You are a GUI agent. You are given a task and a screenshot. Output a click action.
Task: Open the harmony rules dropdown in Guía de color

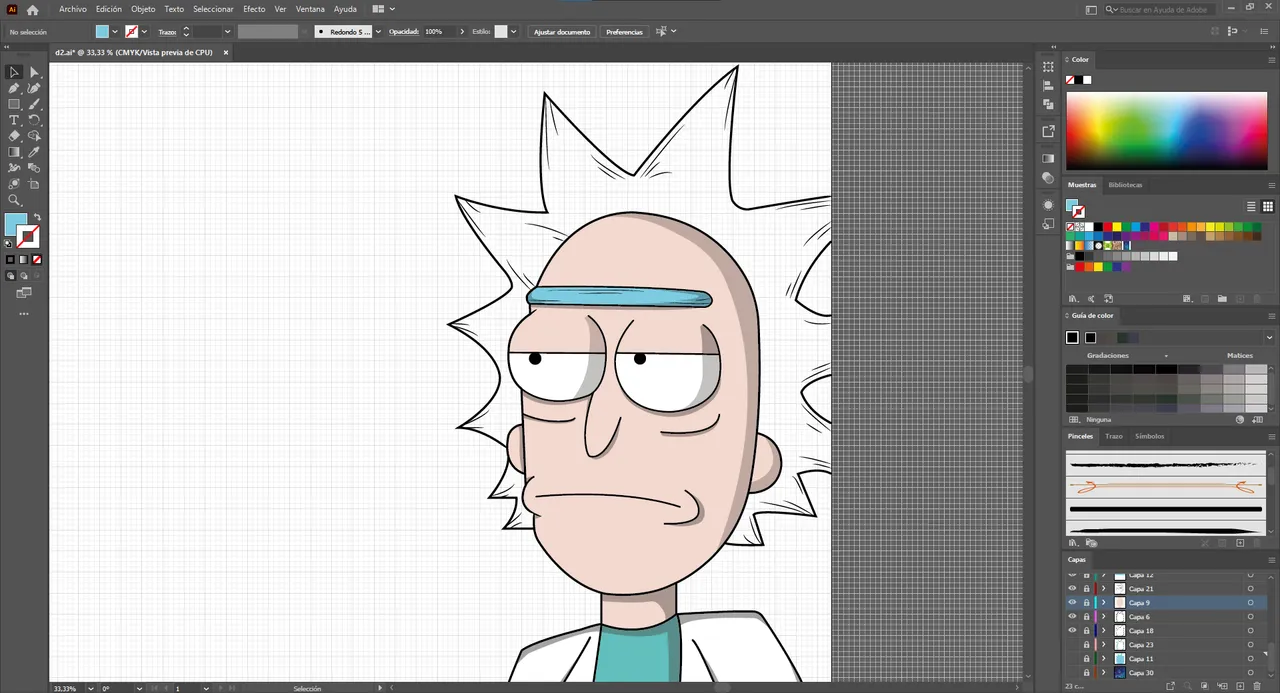1269,338
